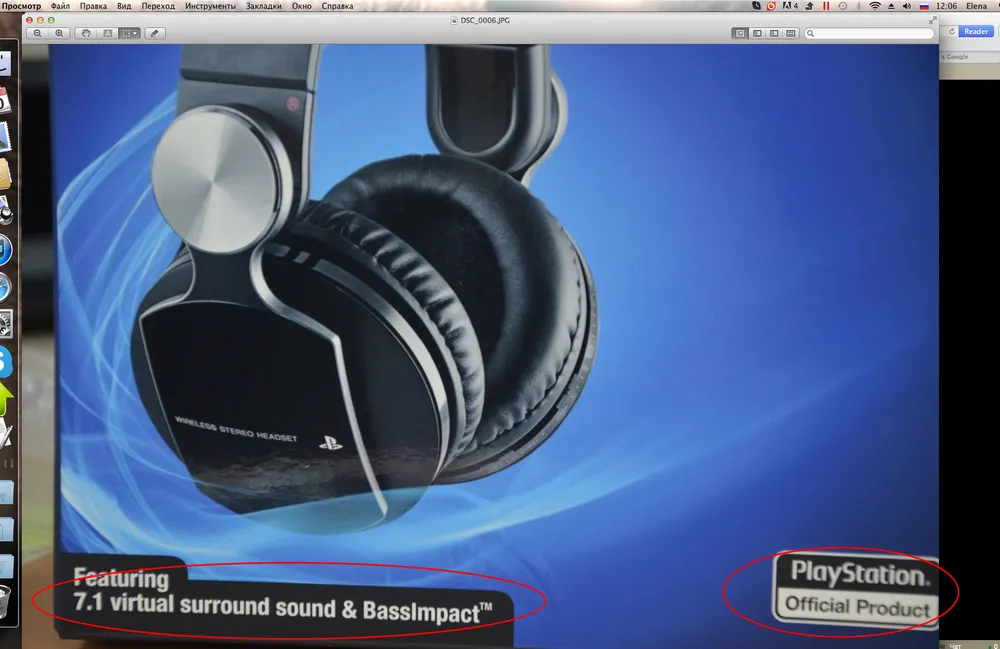Switch to thumbnails sidebar view
Image resolution: width=1000 pixels, height=649 pixels.
pyautogui.click(x=757, y=33)
